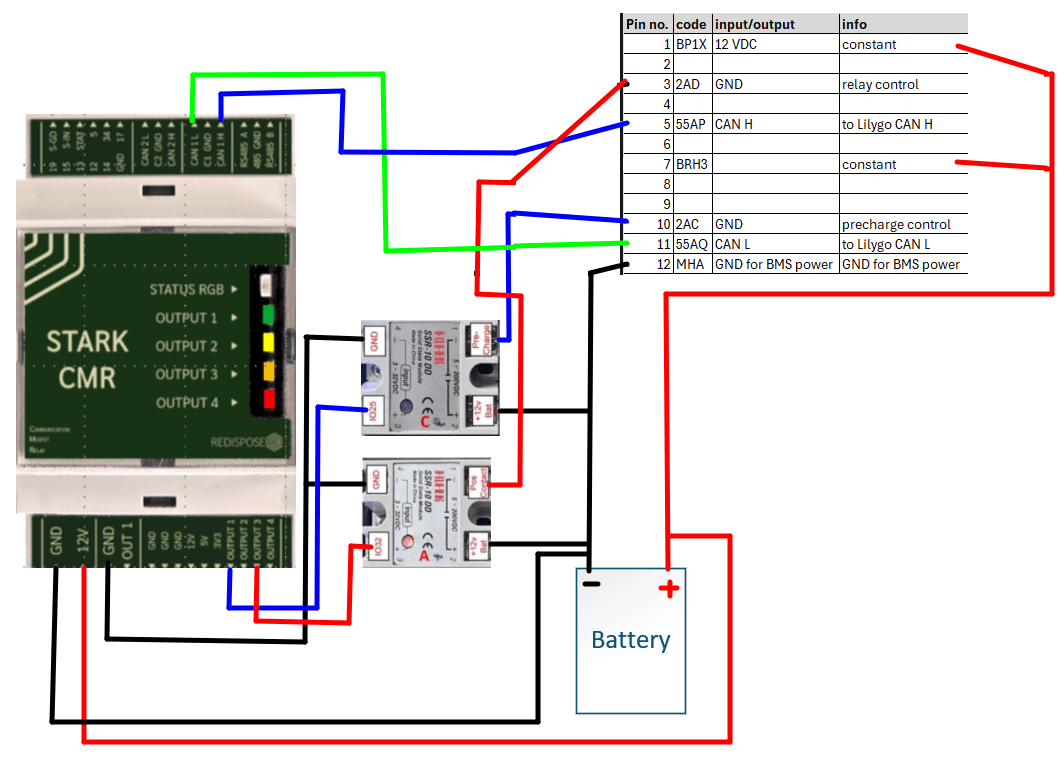The height and width of the screenshot is (764, 1064).
Task: Click the blue indicator LED on relay C
Action: pyautogui.click(x=406, y=406)
